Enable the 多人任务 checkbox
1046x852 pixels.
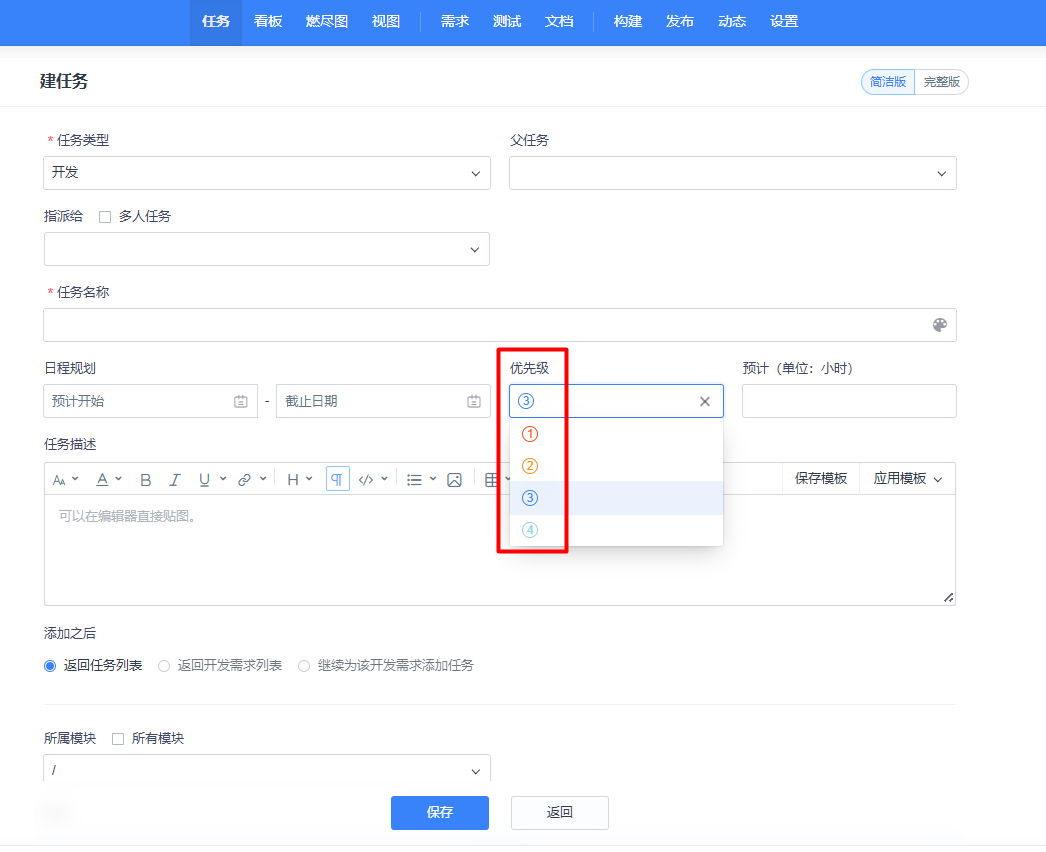click(x=105, y=217)
